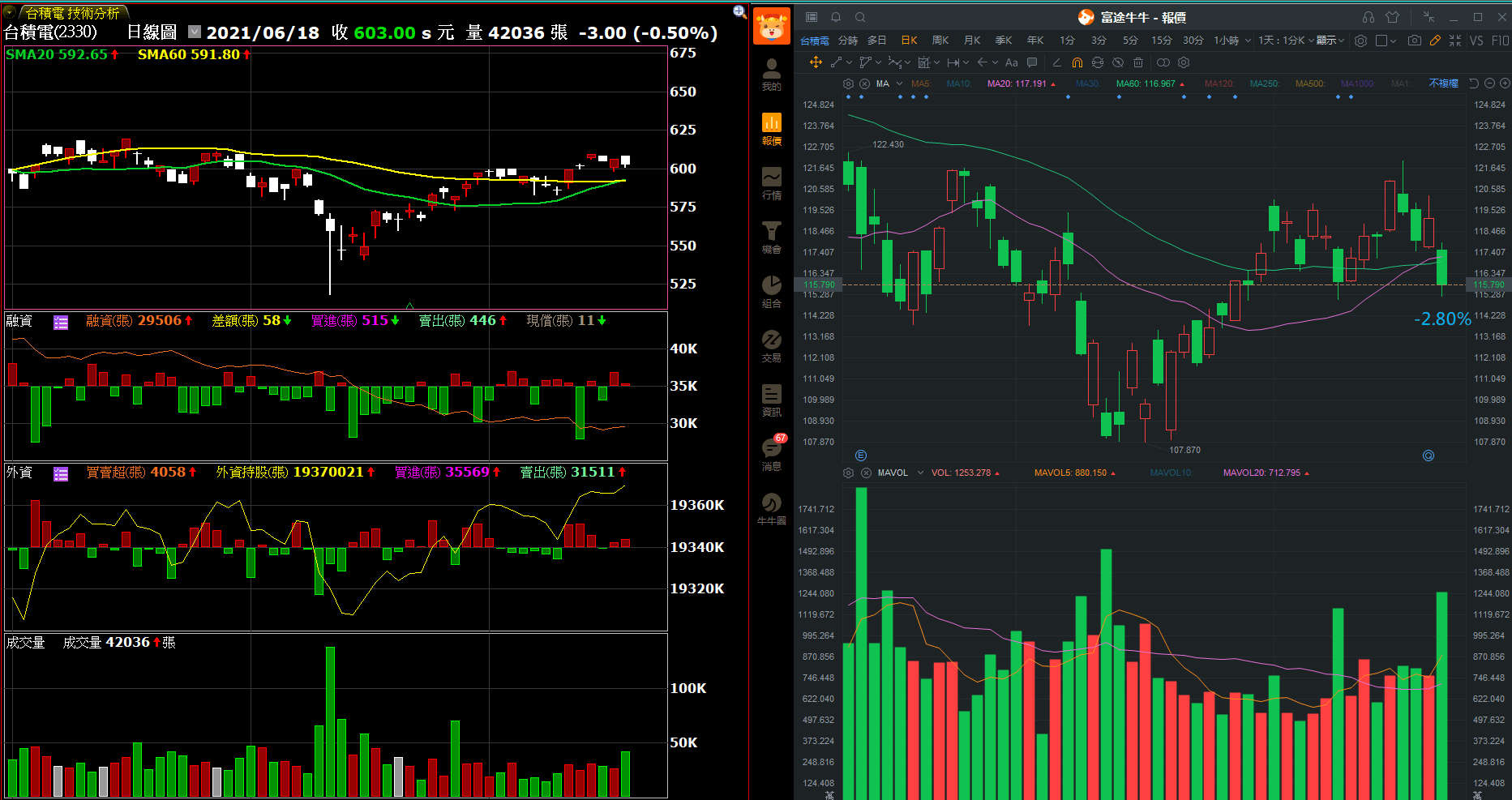Switch to the 分時 tab
The height and width of the screenshot is (800, 1512).
(x=848, y=40)
